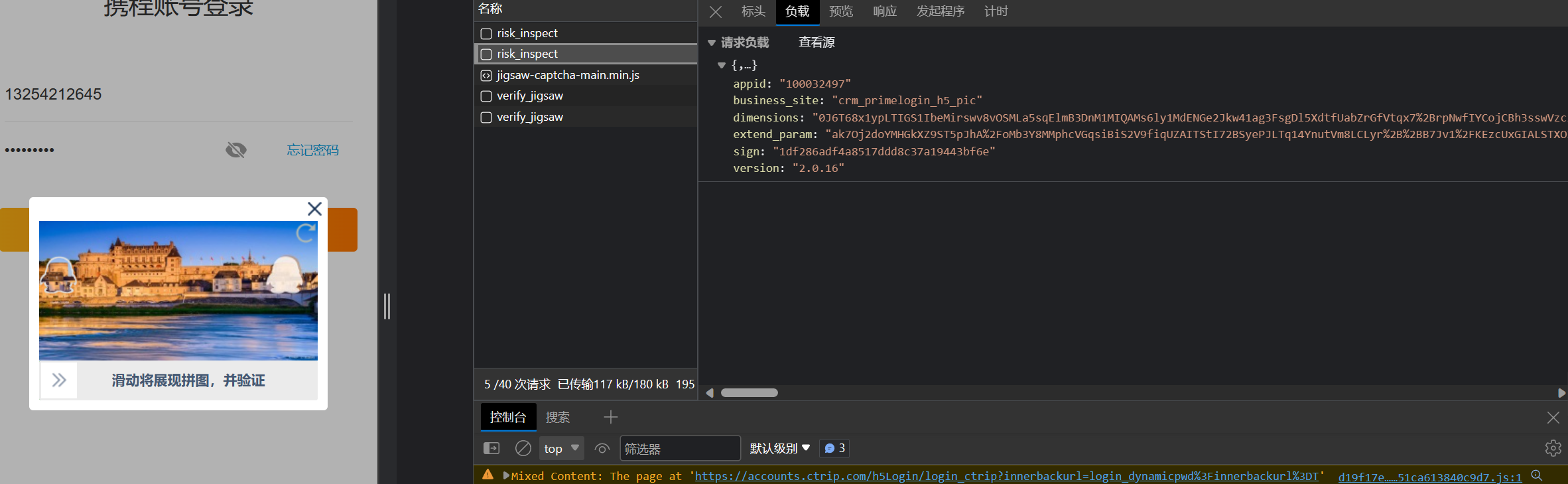The width and height of the screenshot is (1568, 484).
Task: Click the captcha slider arrow handle
Action: [x=59, y=380]
